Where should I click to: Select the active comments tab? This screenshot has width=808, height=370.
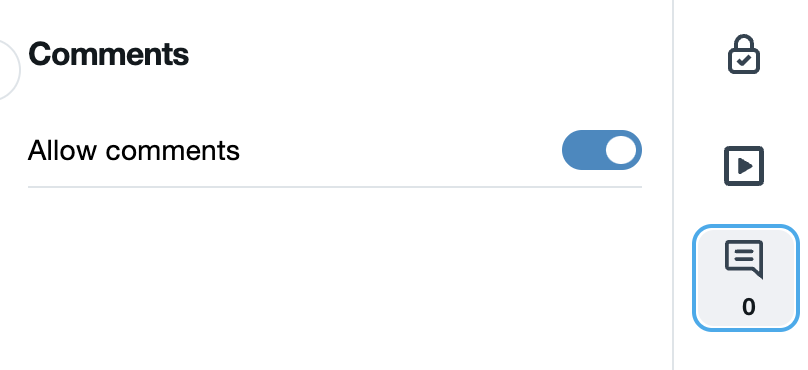tap(745, 278)
